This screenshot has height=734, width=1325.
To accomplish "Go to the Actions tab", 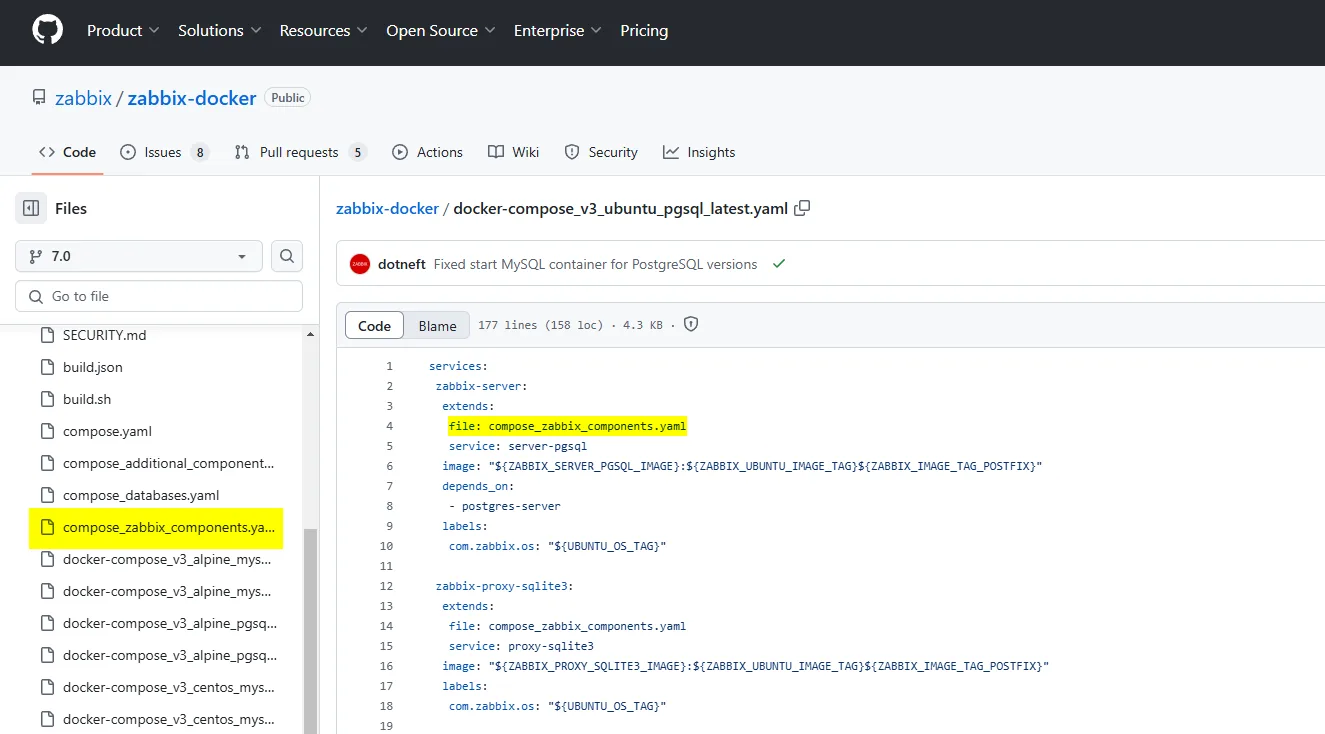I will tap(428, 152).
